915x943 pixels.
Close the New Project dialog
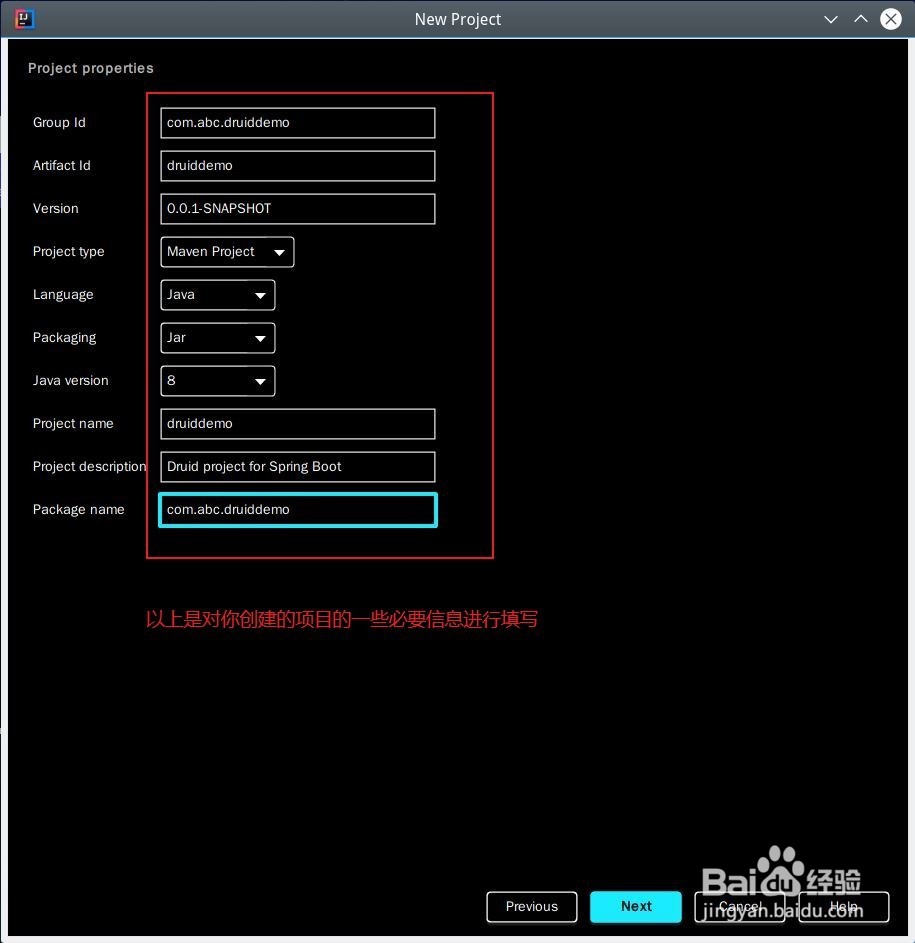pos(890,19)
